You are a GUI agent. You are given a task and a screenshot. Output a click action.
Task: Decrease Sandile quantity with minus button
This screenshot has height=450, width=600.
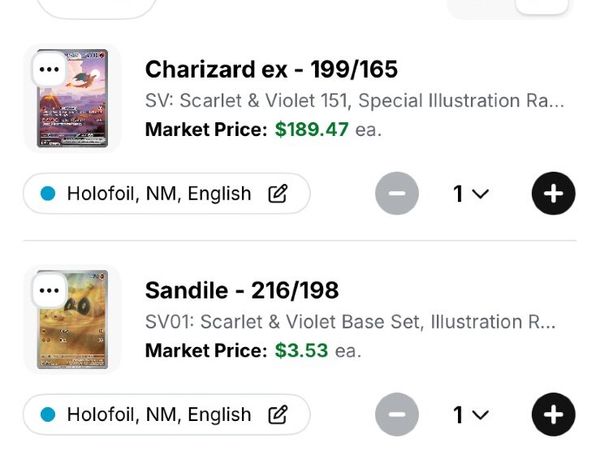coord(397,414)
